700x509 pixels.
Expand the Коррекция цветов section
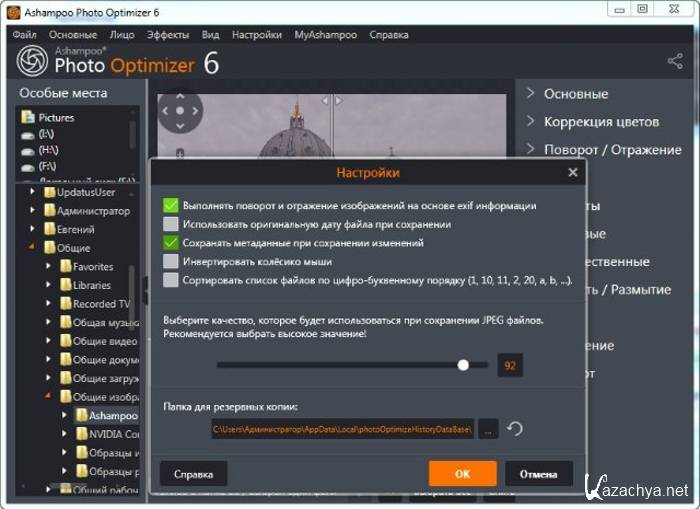coord(600,122)
